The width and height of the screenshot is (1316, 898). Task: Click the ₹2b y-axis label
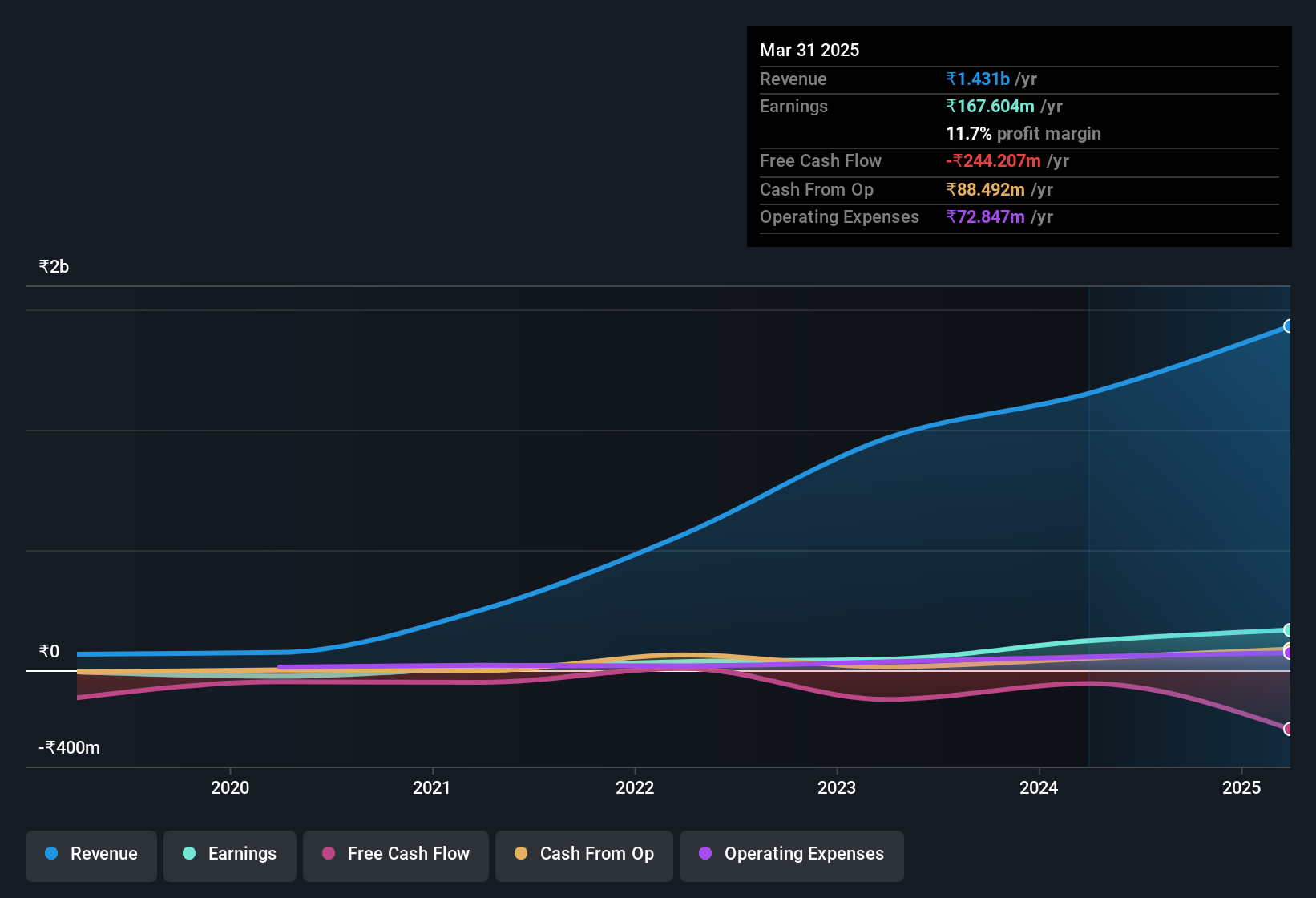(54, 267)
